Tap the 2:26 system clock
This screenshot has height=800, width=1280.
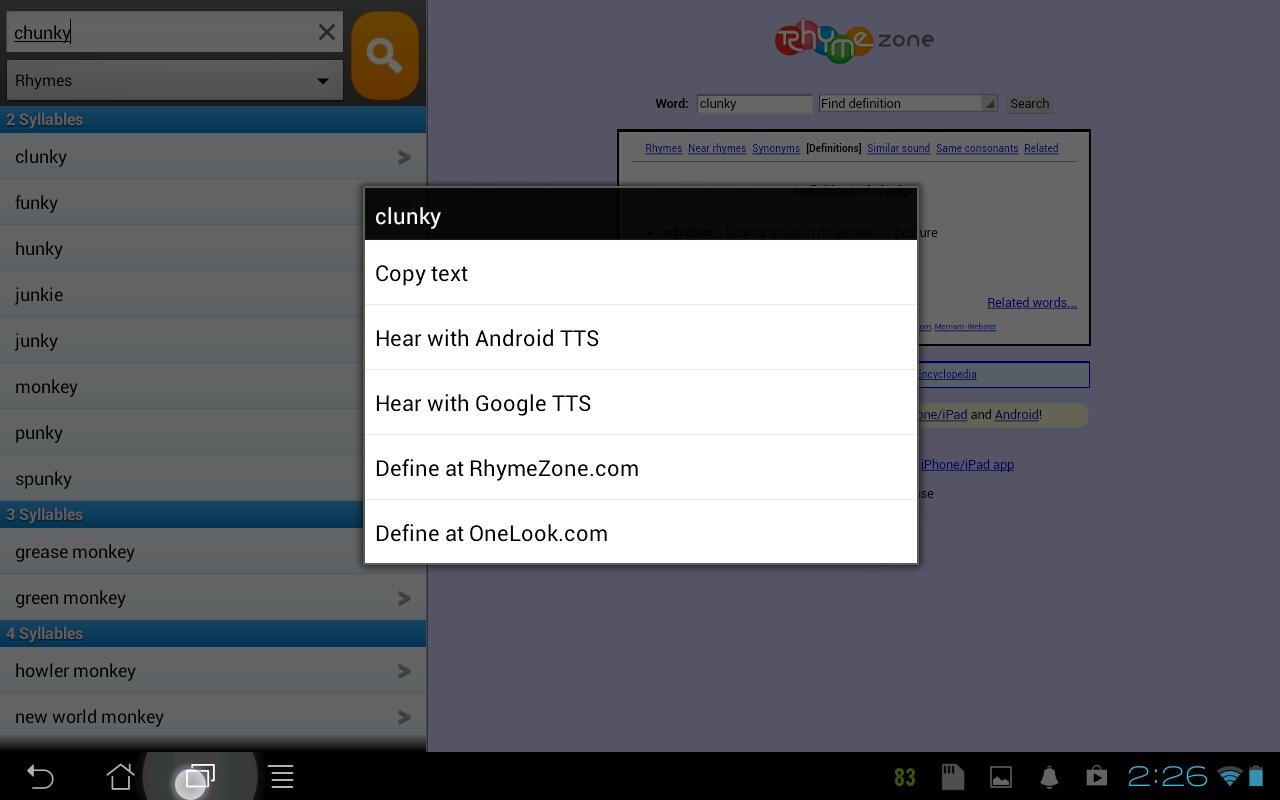(x=1167, y=777)
